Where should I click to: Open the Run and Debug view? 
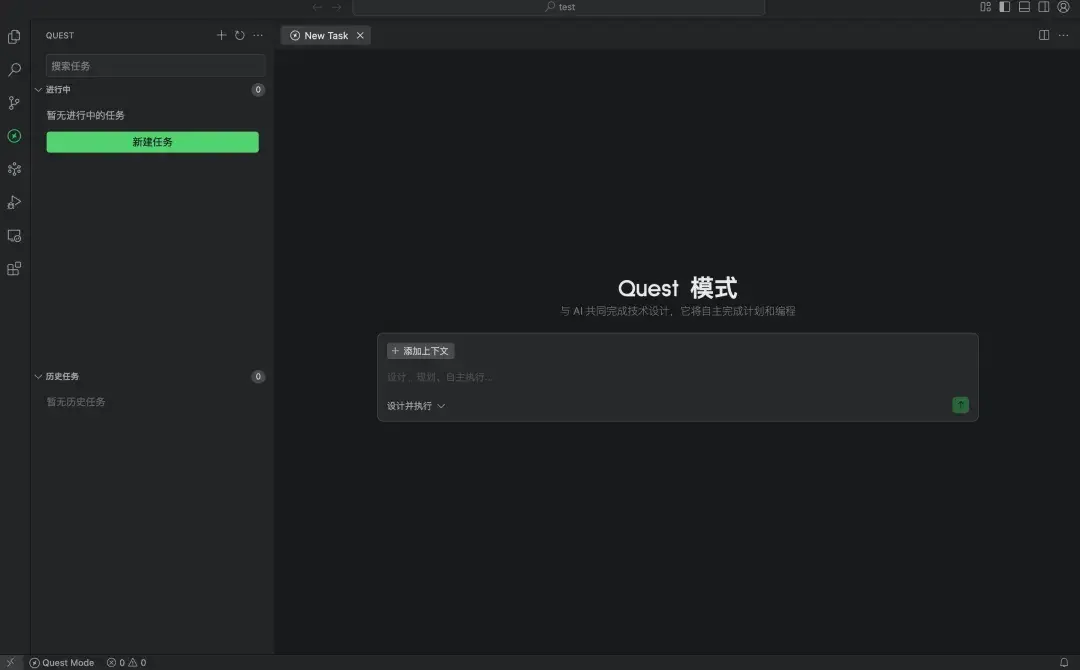13,202
